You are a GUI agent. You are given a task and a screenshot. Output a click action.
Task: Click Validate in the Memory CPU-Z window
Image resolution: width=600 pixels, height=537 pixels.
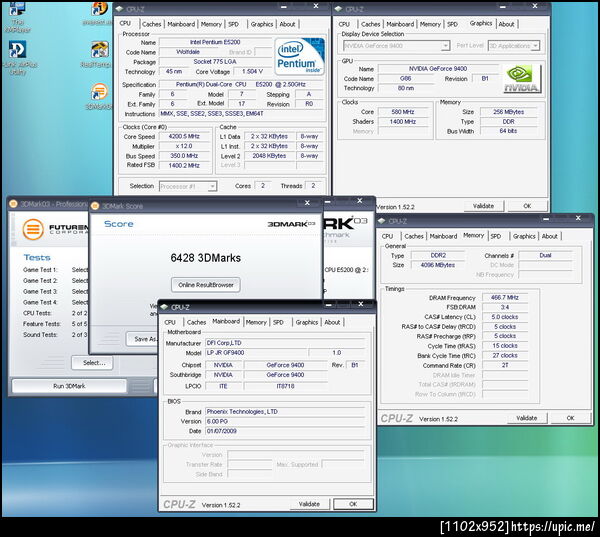527,418
